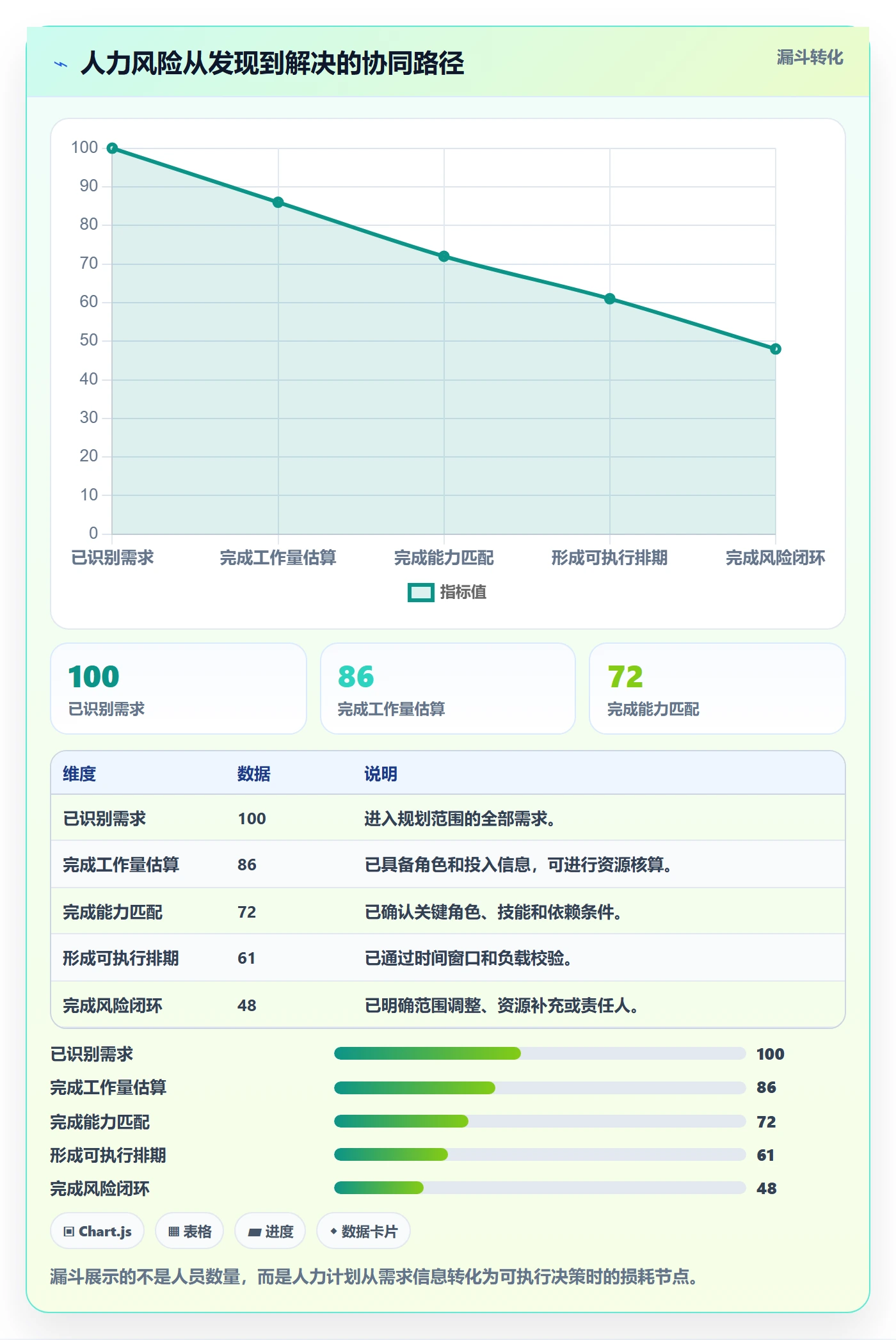Viewport: 896px width, 1340px height.
Task: Click the chart data point above 完成能力匹配
Action: (x=444, y=257)
